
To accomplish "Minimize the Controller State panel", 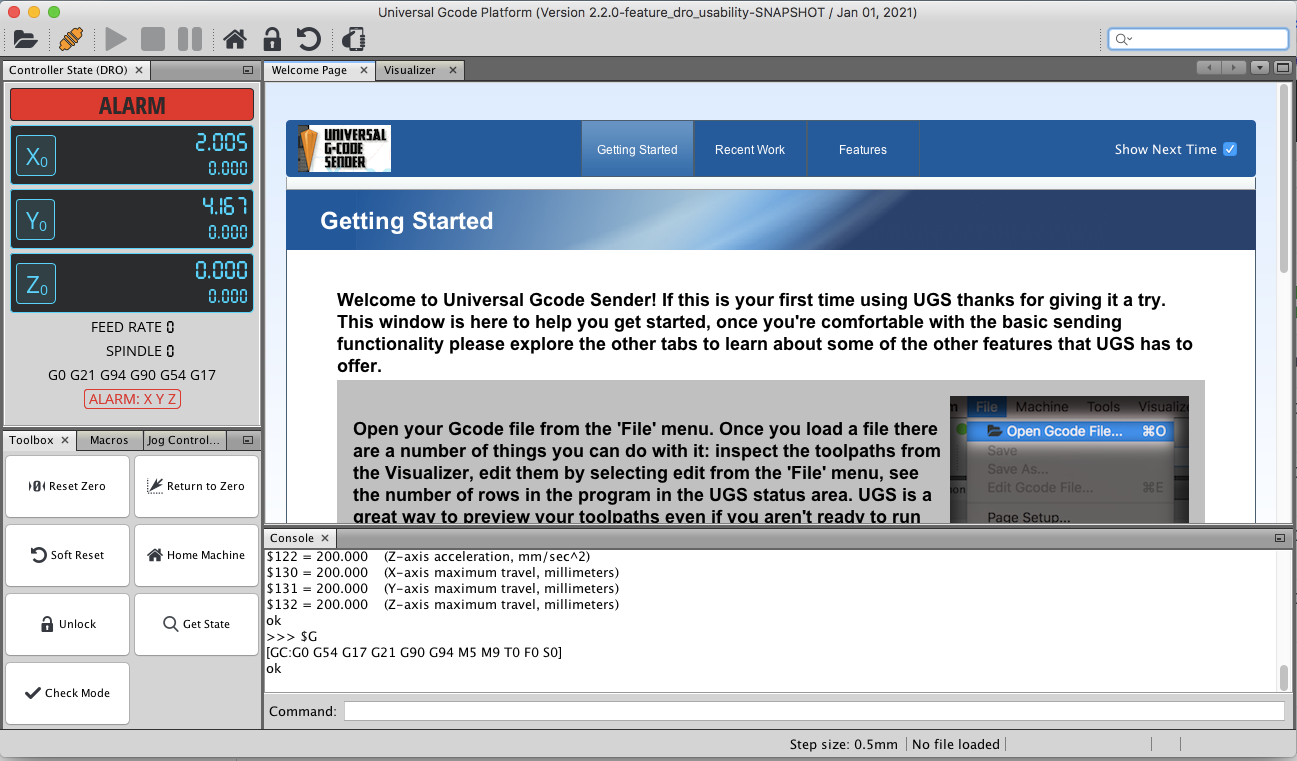I will tap(248, 71).
